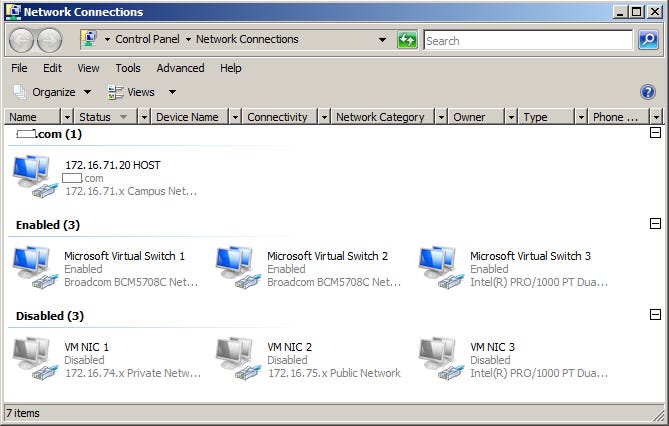Click the Search magnifier button

[648, 40]
